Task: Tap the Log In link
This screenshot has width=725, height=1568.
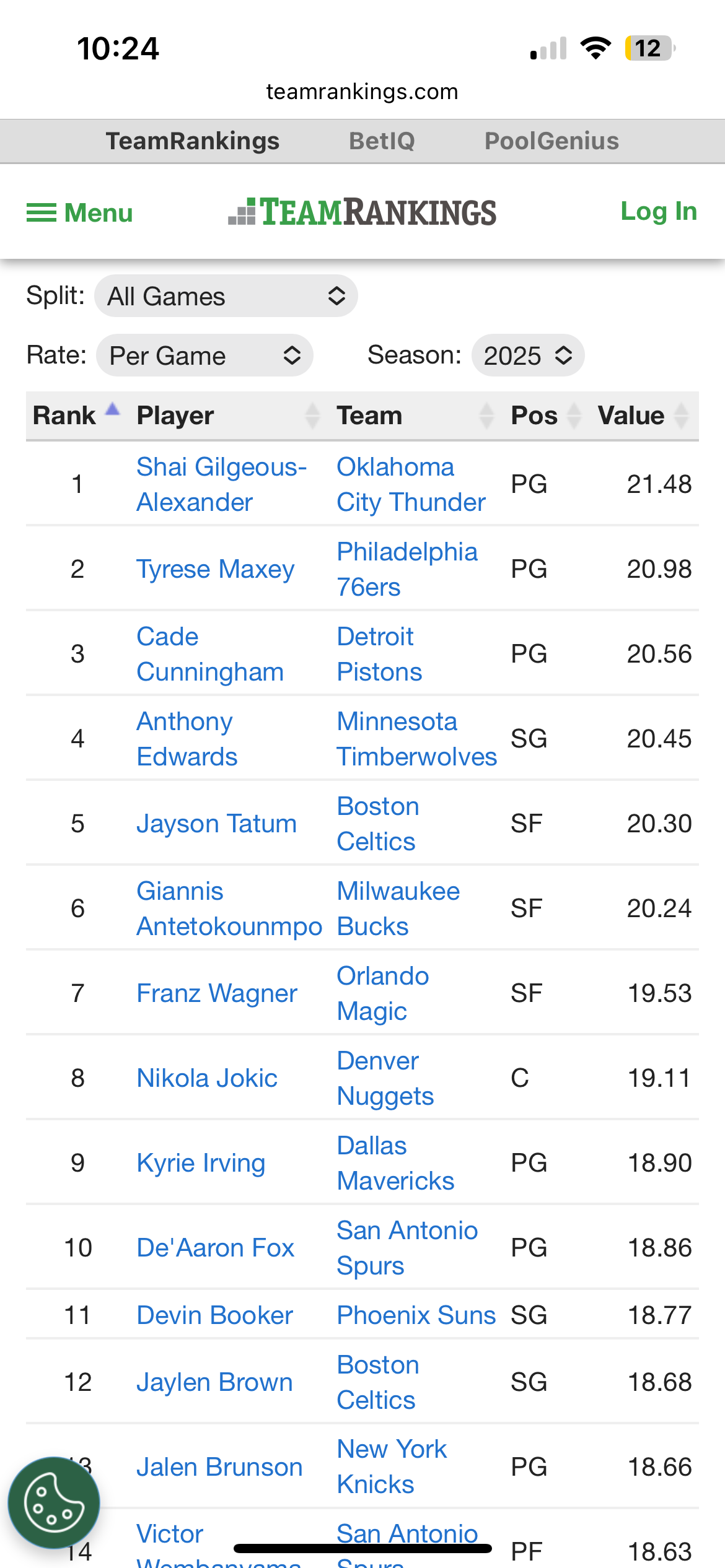Action: 659,212
